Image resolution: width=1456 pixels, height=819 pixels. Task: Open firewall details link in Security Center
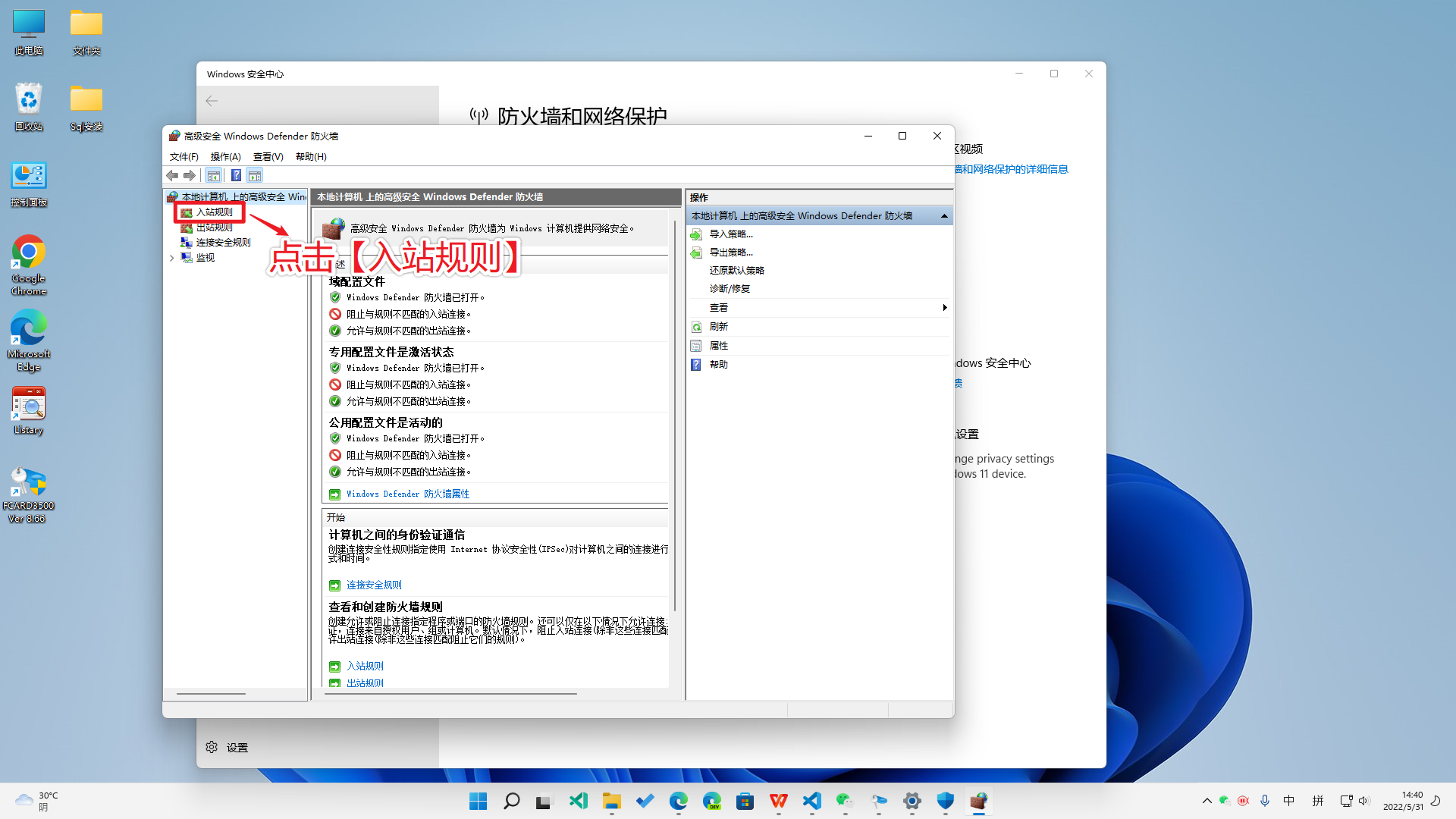tap(1011, 169)
